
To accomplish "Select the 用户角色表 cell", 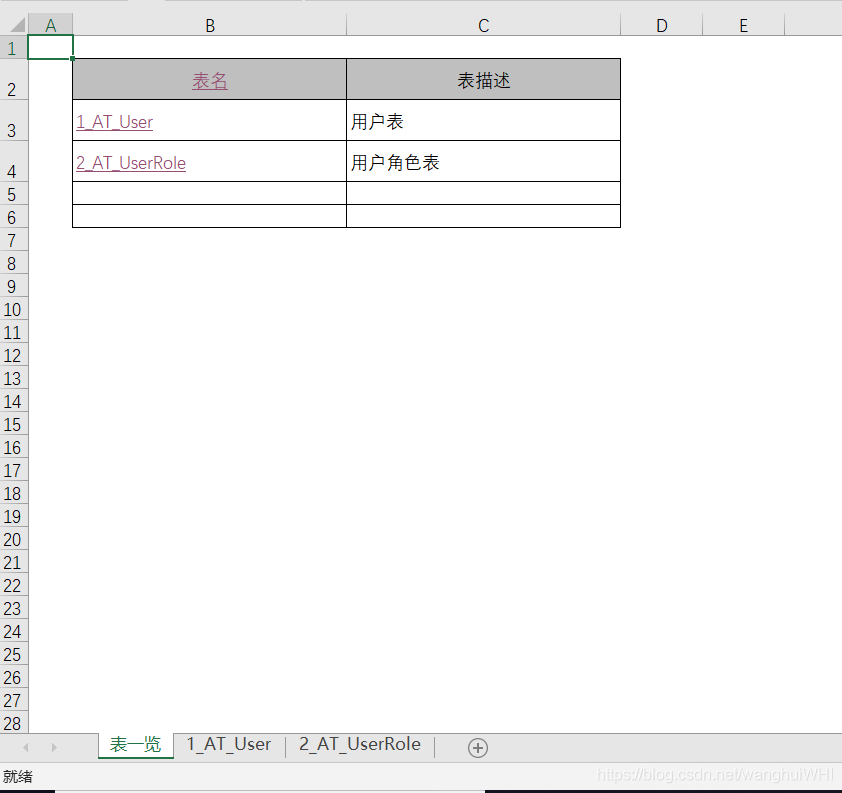I will click(x=483, y=161).
